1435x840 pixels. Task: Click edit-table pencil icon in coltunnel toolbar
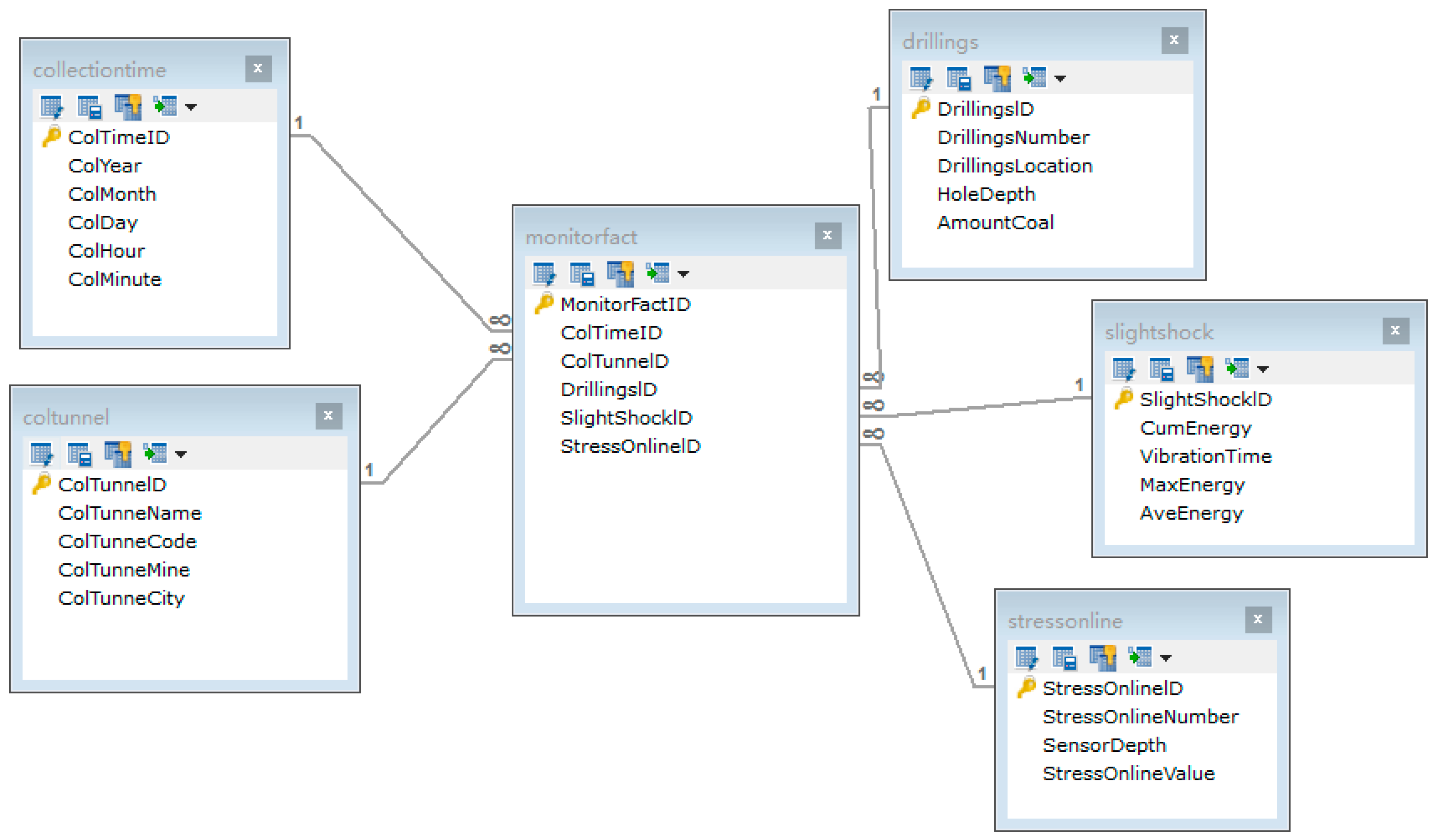pos(42,454)
